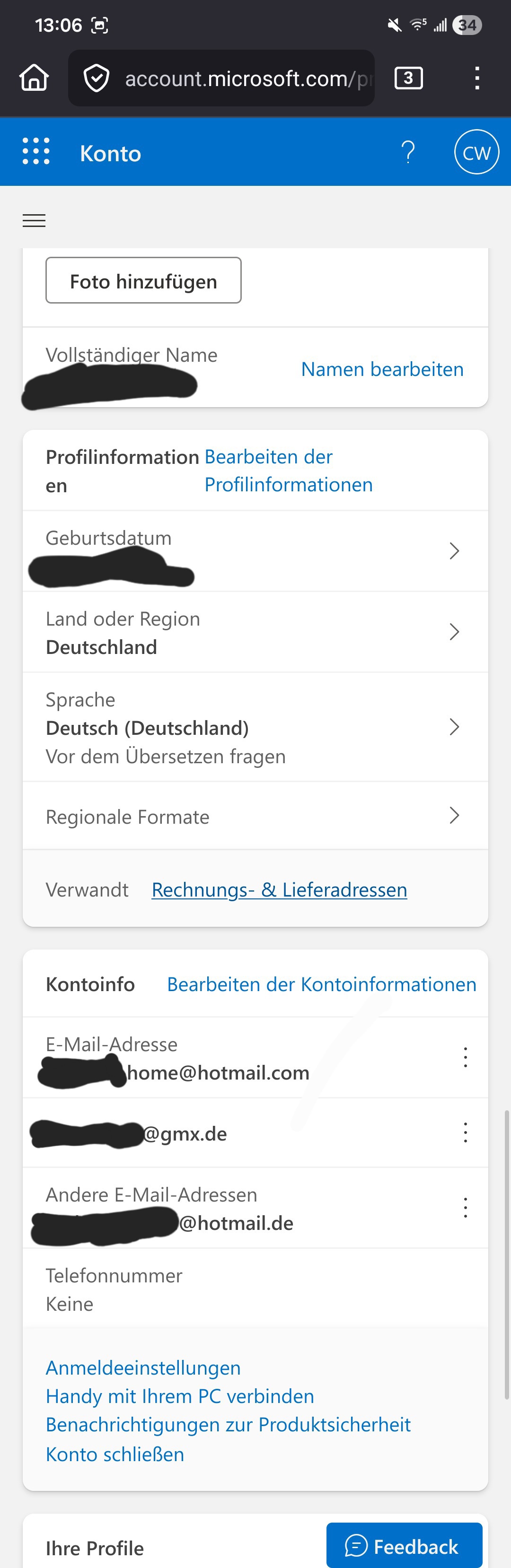The image size is (511, 1568).
Task: Click Konto schließen link
Action: (115, 1455)
